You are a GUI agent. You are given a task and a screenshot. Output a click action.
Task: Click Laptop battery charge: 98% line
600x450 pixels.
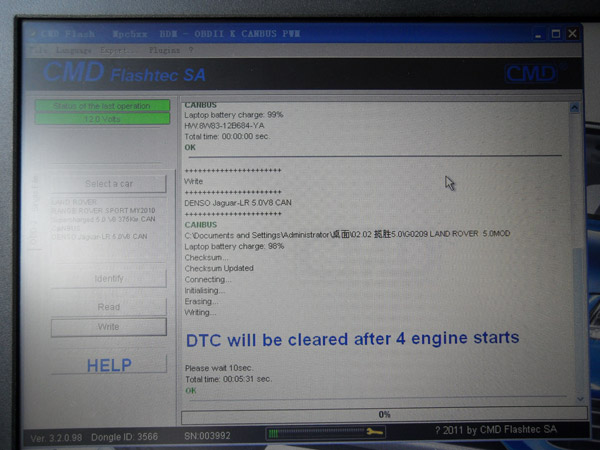coord(234,246)
